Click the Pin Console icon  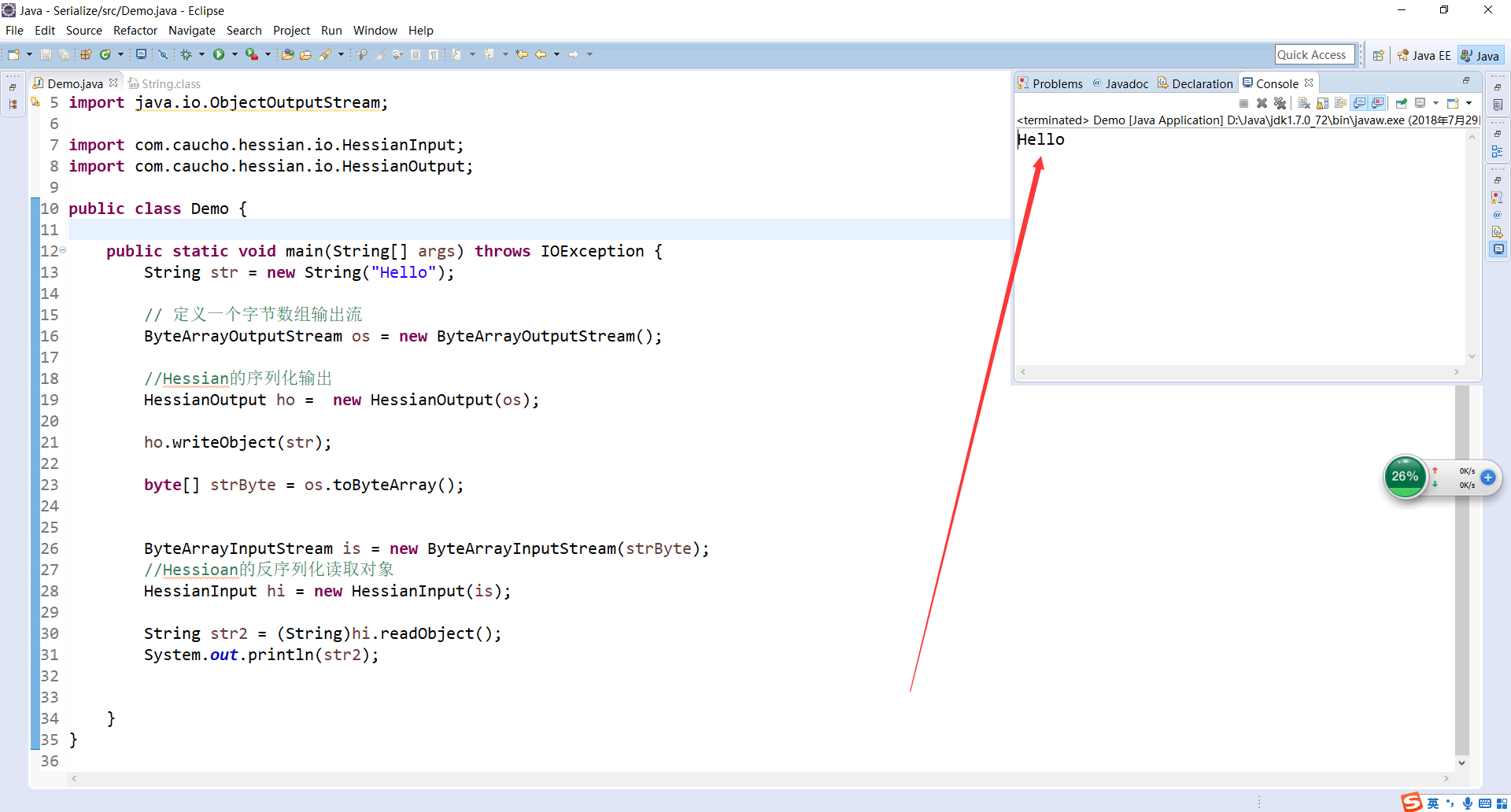click(x=1402, y=103)
